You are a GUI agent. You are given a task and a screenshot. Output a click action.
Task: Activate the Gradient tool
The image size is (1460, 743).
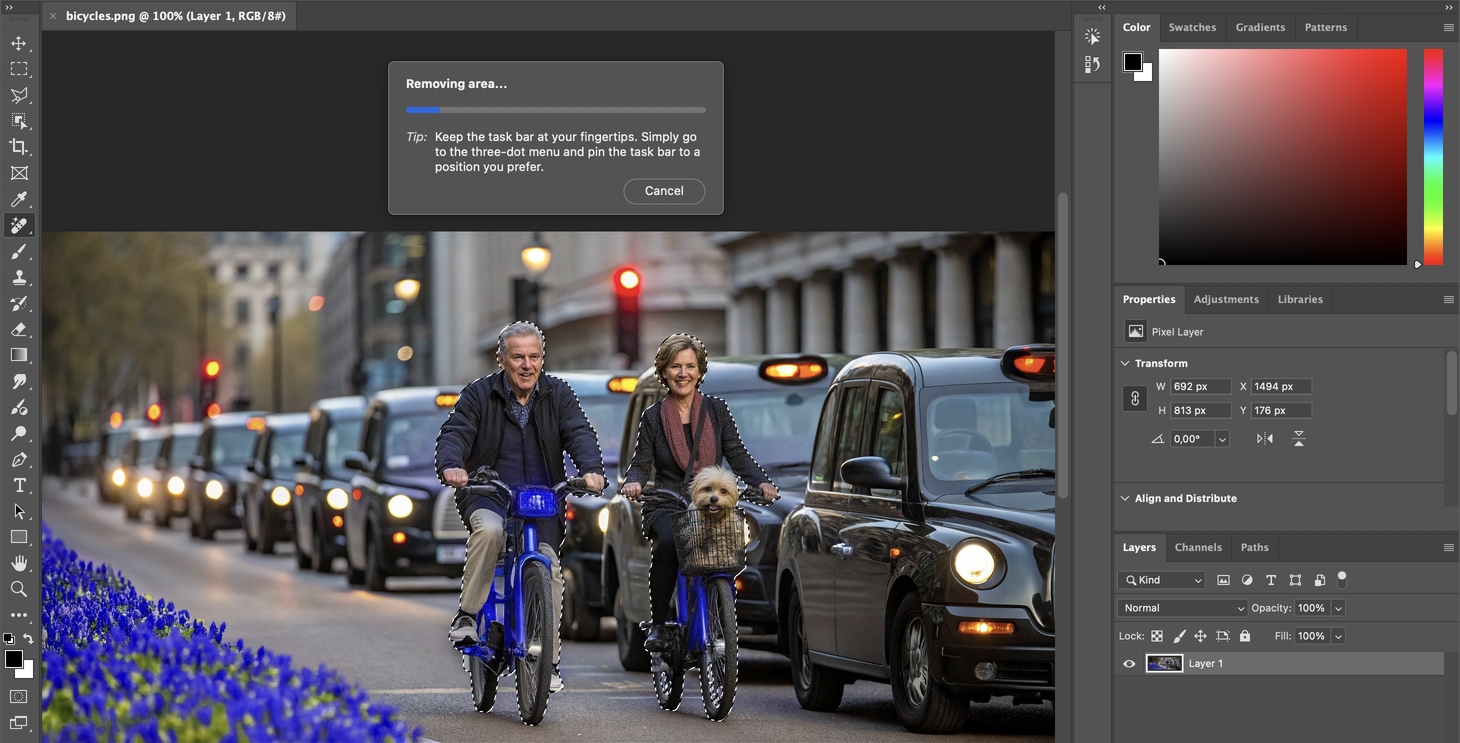19,356
